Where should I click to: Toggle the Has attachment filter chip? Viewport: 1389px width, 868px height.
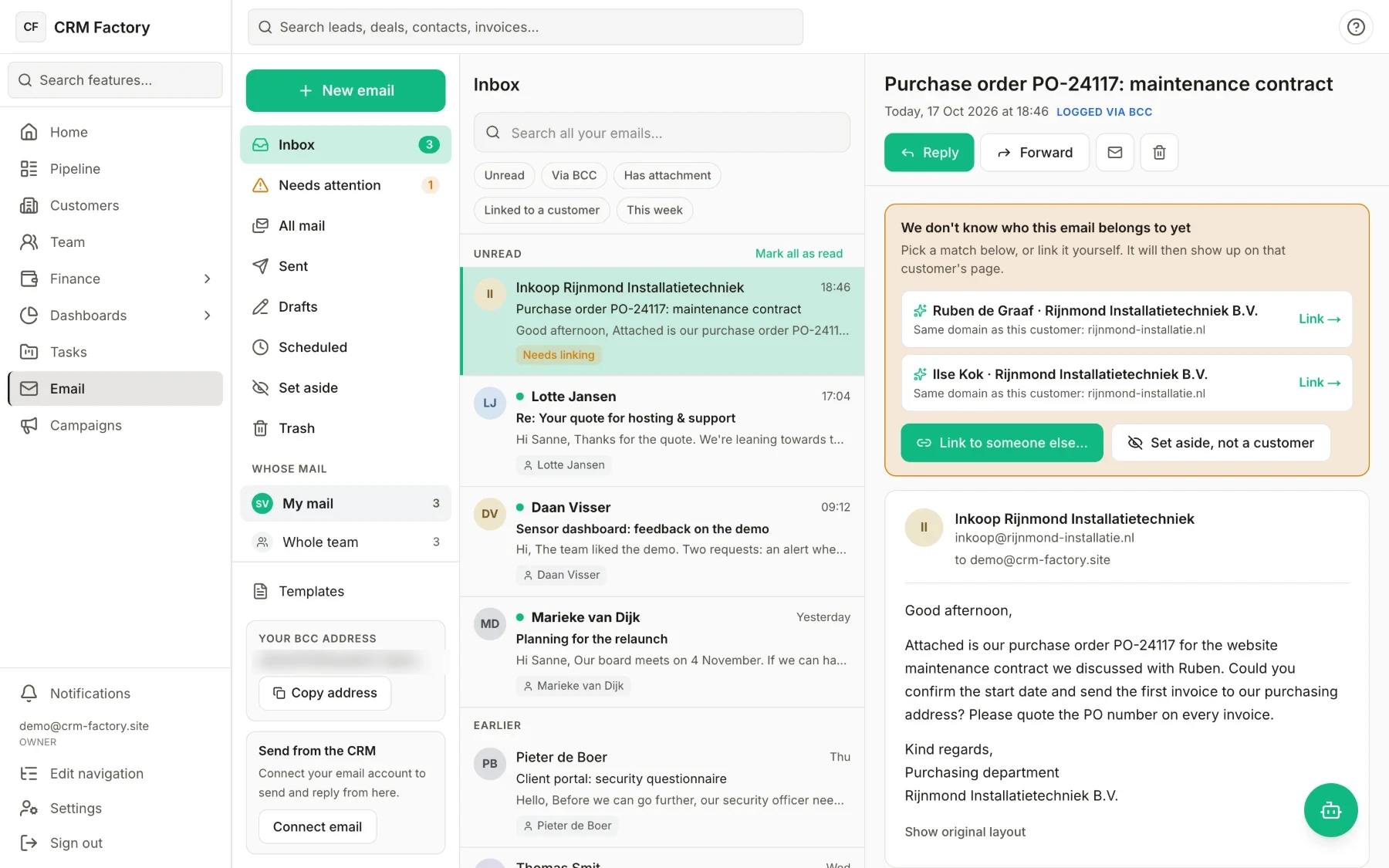[667, 175]
